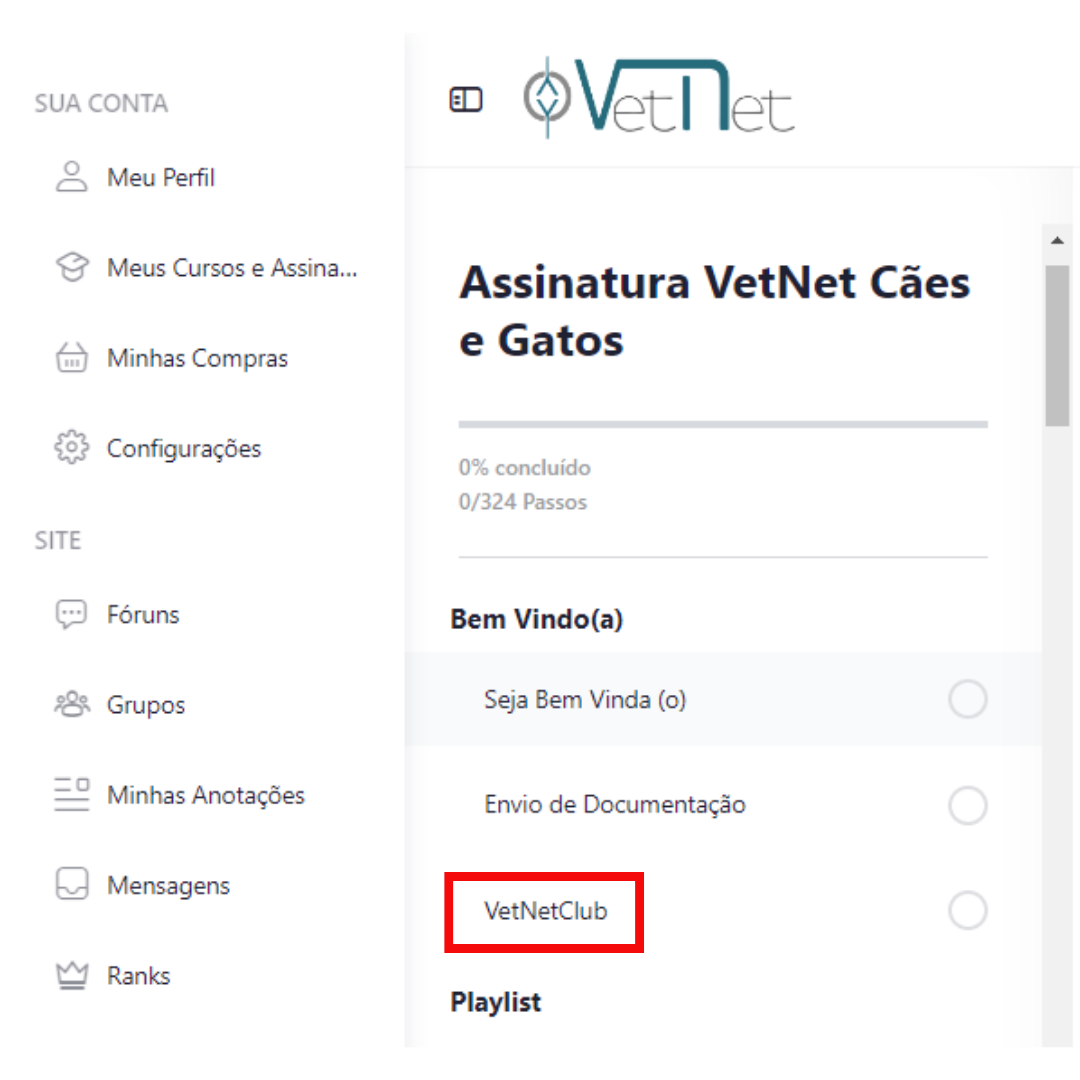
Task: Open Minhas Anotações notes icon
Action: click(x=71, y=795)
